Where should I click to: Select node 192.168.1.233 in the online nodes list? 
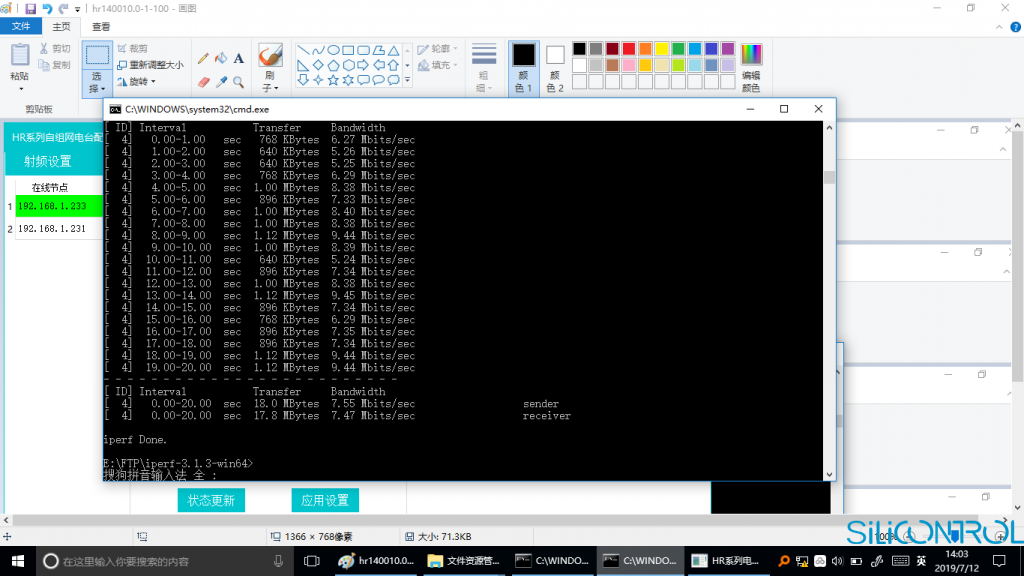59,206
